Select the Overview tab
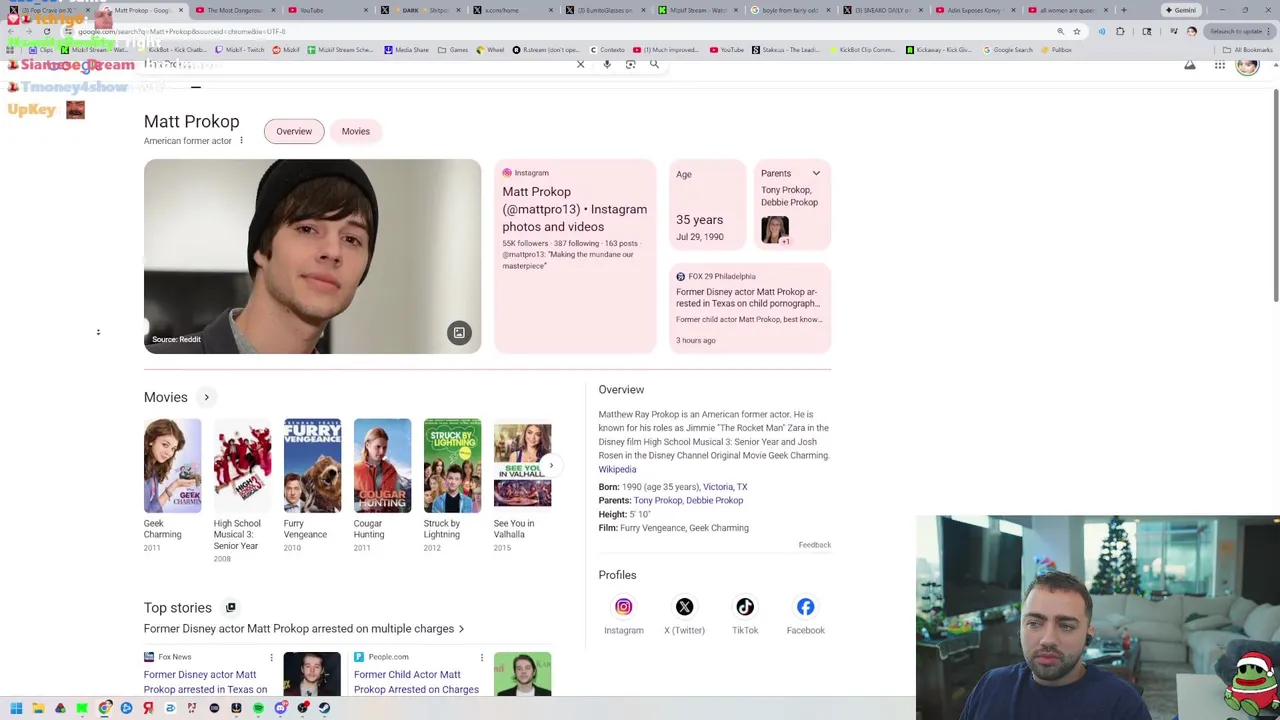Viewport: 1280px width, 720px height. click(x=294, y=131)
